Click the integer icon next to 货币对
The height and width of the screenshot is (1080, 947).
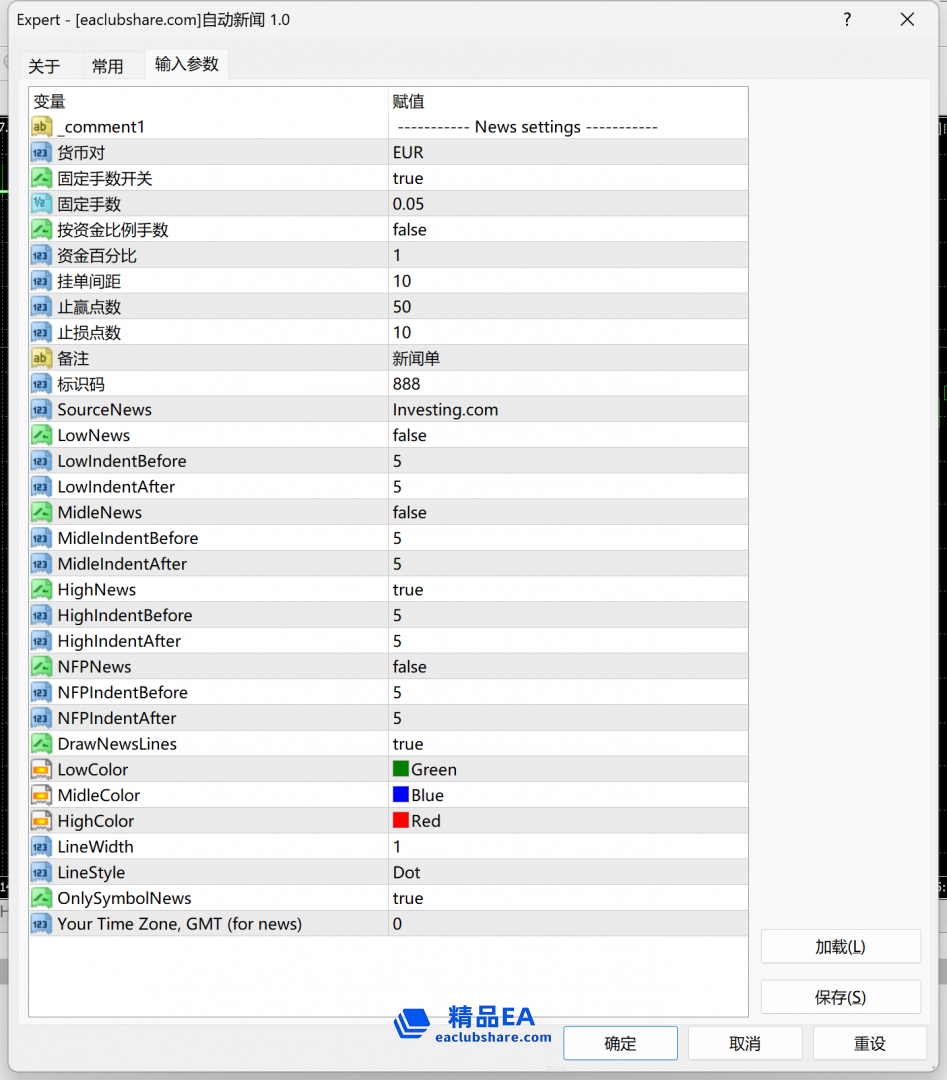pos(41,153)
